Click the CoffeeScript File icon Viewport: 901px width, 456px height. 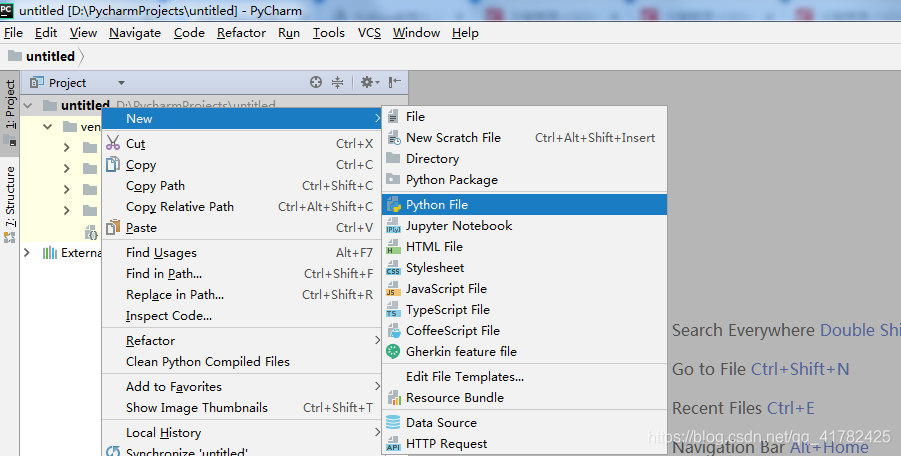click(x=393, y=331)
